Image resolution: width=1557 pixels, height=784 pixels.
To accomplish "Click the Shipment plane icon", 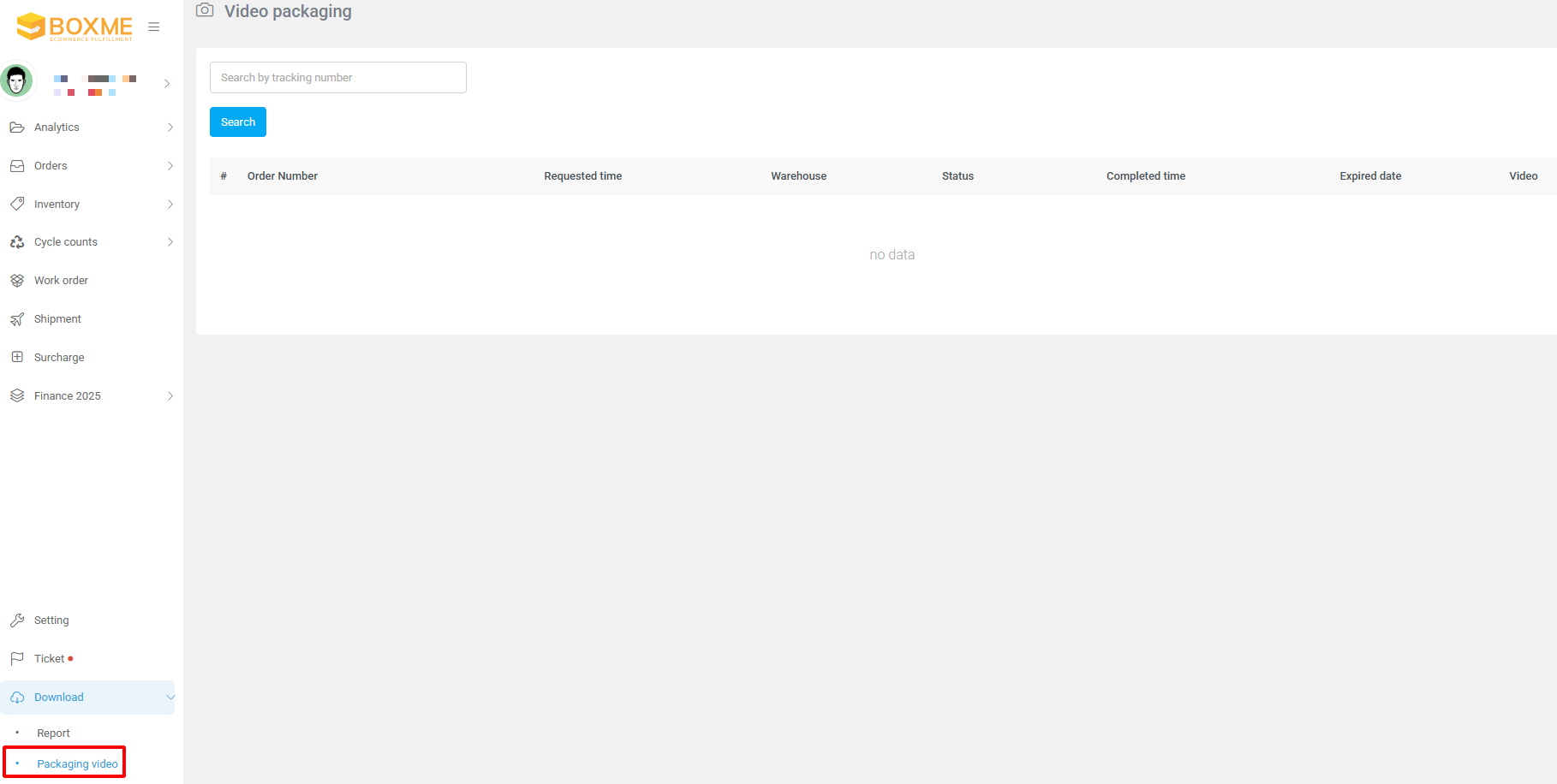I will pos(17,319).
